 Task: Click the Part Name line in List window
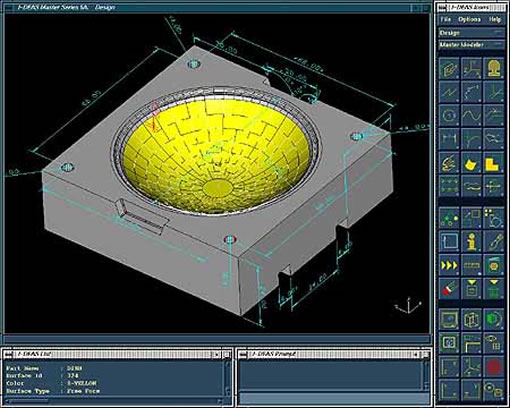tap(44, 369)
